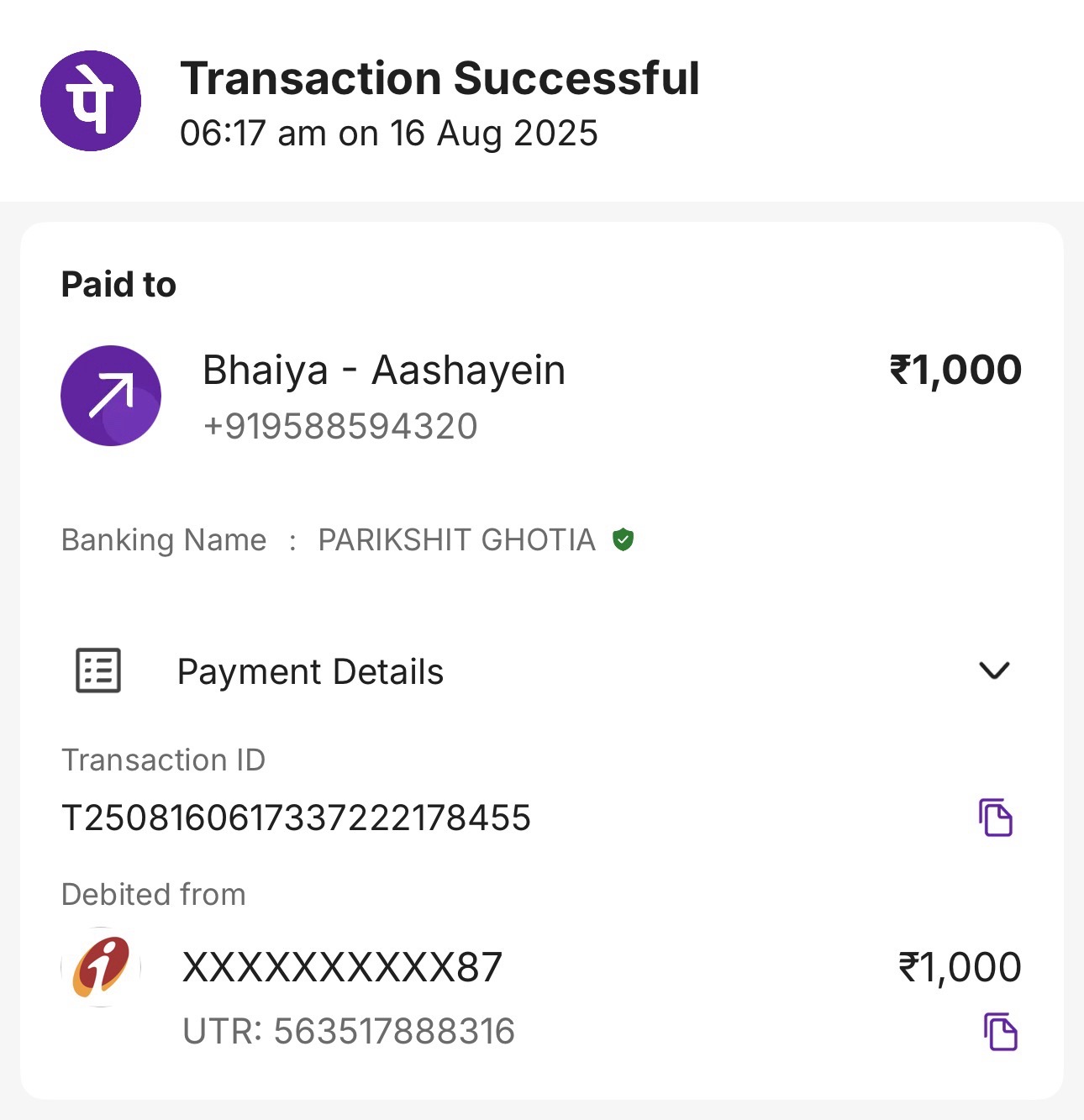Screen dimensions: 1084x1120
Task: Copy the Transaction ID
Action: coord(996,818)
